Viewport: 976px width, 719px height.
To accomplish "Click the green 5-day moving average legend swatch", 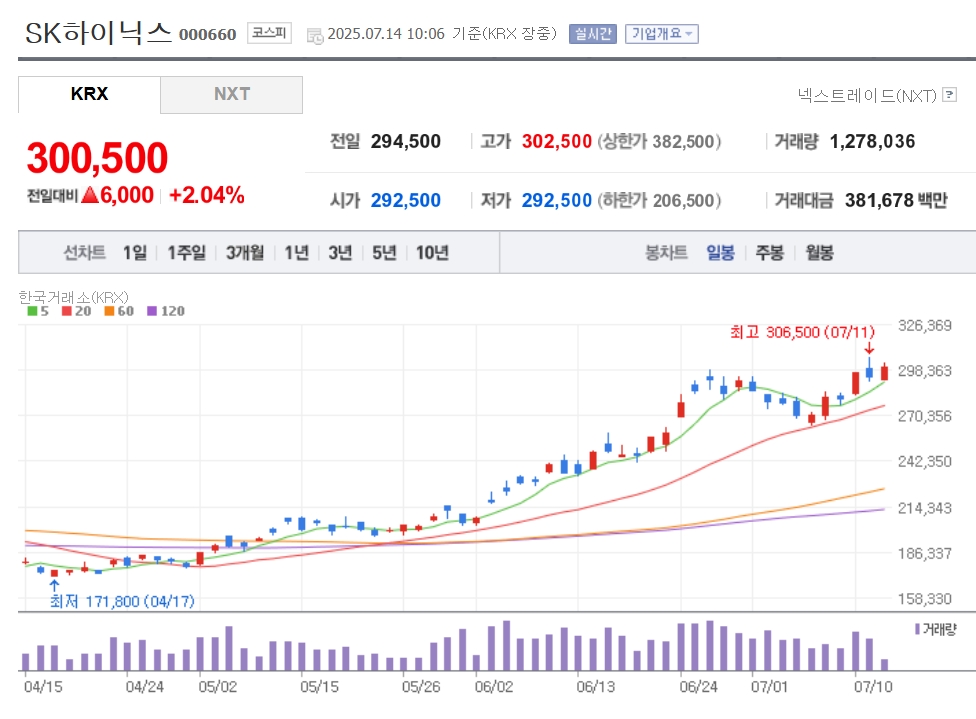I will click(x=32, y=311).
